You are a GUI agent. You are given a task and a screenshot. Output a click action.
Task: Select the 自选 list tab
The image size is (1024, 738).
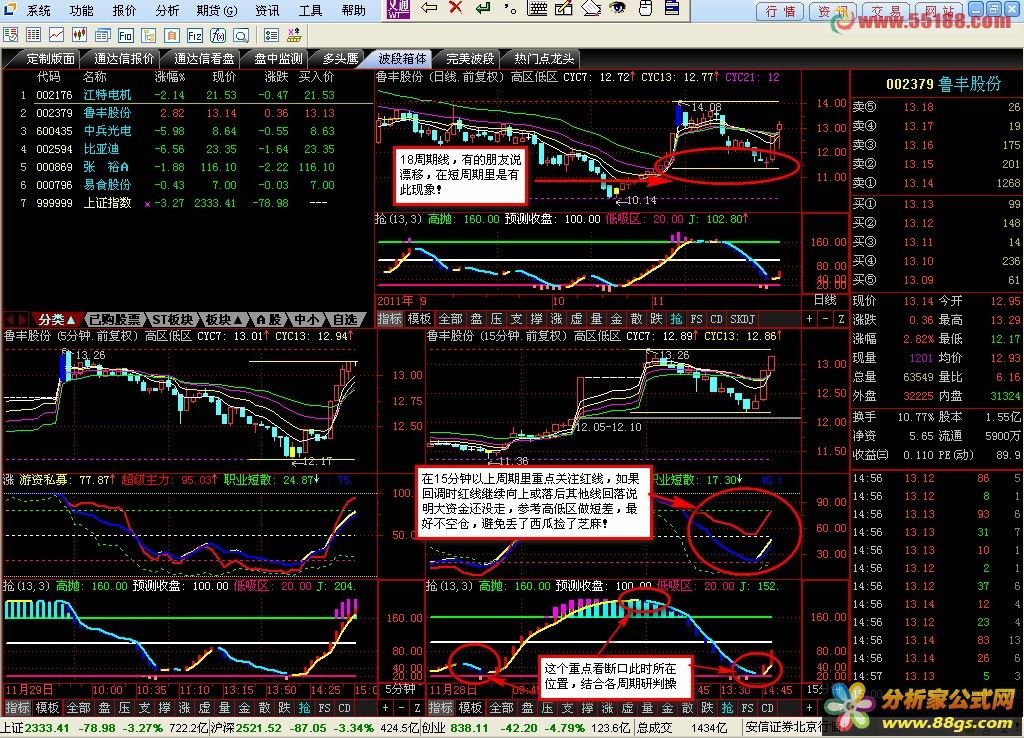pyautogui.click(x=345, y=320)
